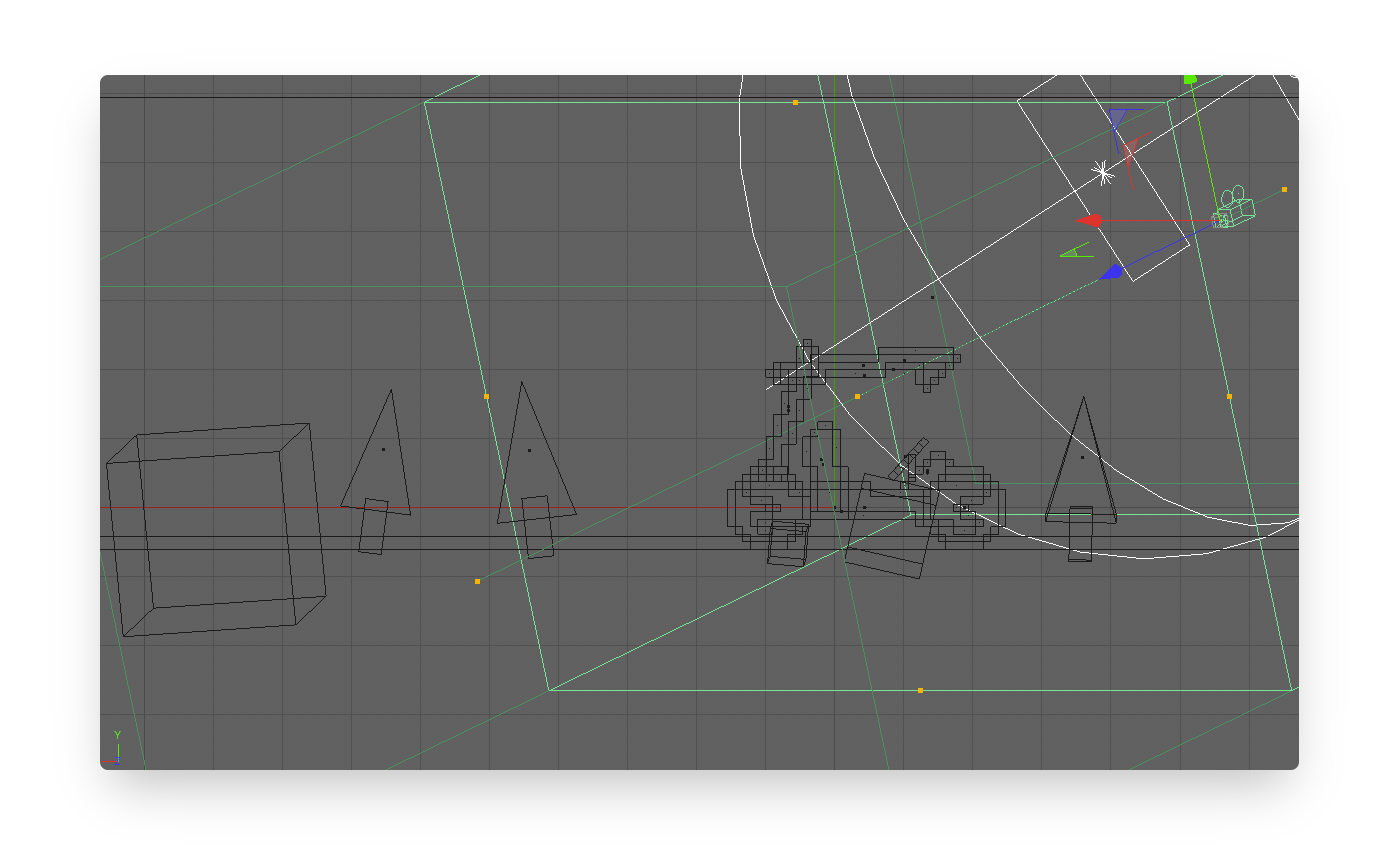This screenshot has height=845, width=1399.
Task: Click orange handle at the frame's center
Action: (857, 397)
